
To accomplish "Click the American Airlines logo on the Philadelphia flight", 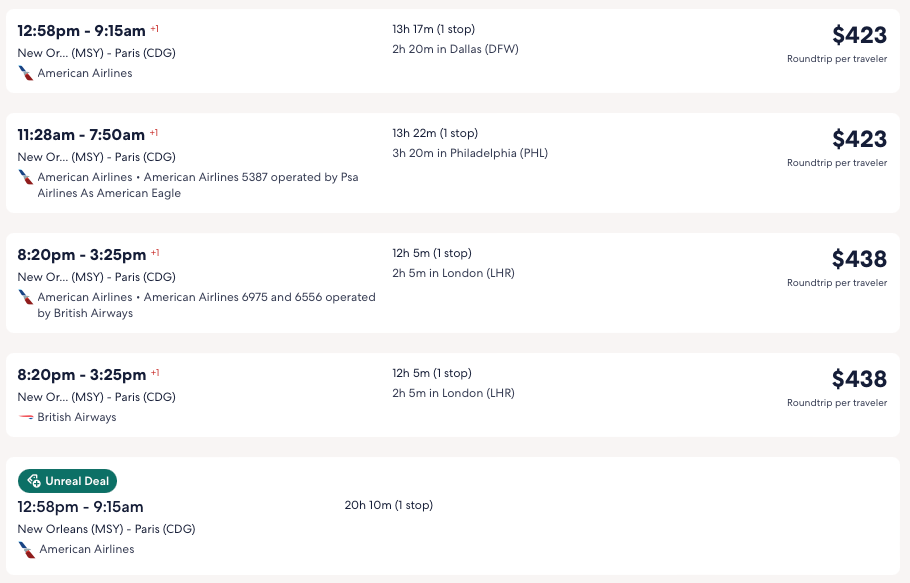I will [26, 177].
